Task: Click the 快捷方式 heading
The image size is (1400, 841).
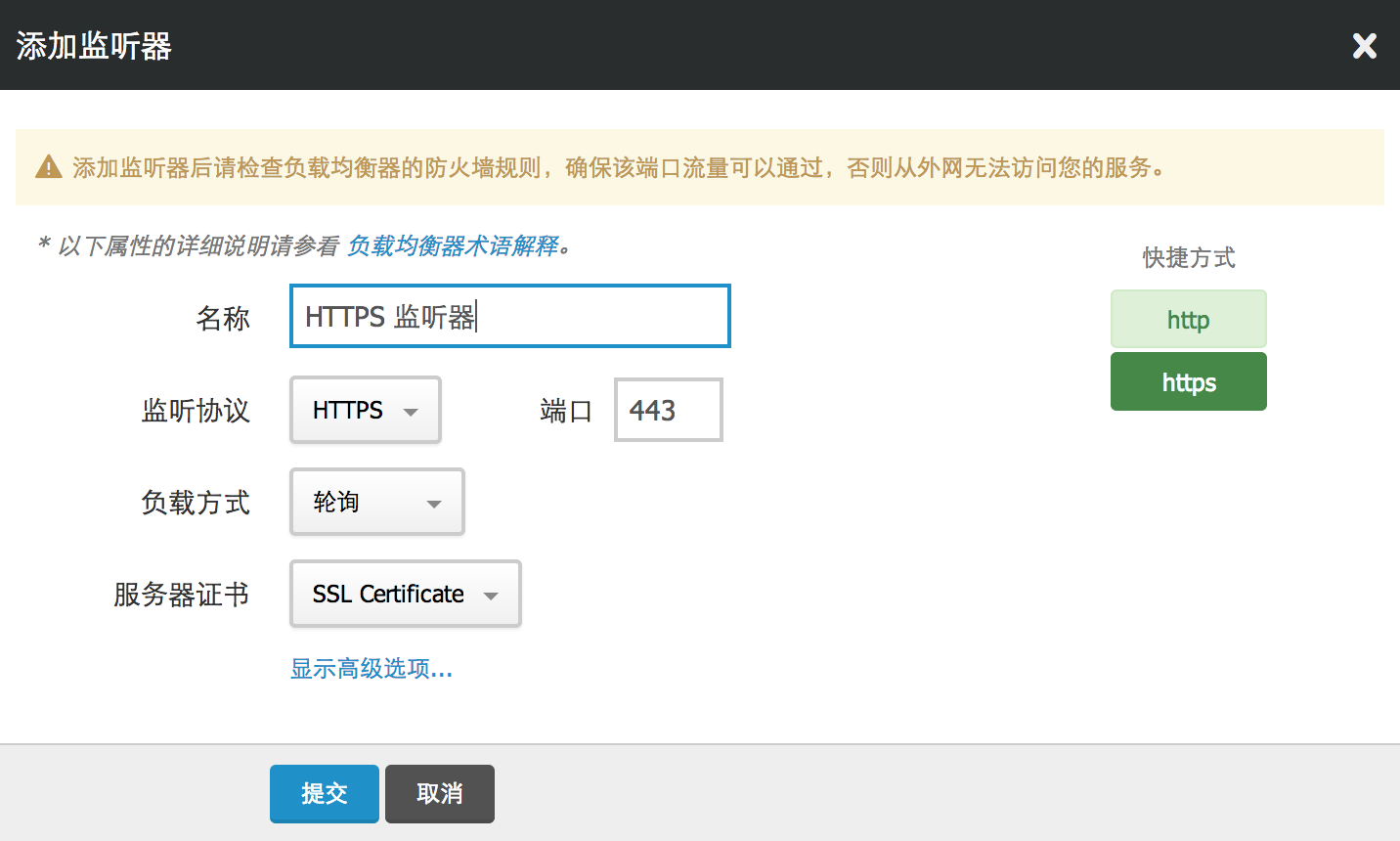Action: pos(1188,258)
